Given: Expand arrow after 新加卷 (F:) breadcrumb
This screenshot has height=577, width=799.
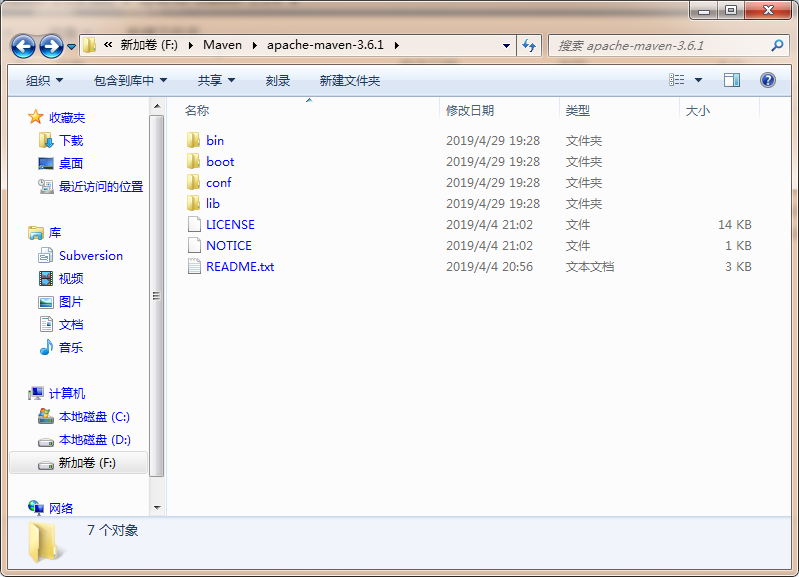Looking at the screenshot, I should point(191,45).
